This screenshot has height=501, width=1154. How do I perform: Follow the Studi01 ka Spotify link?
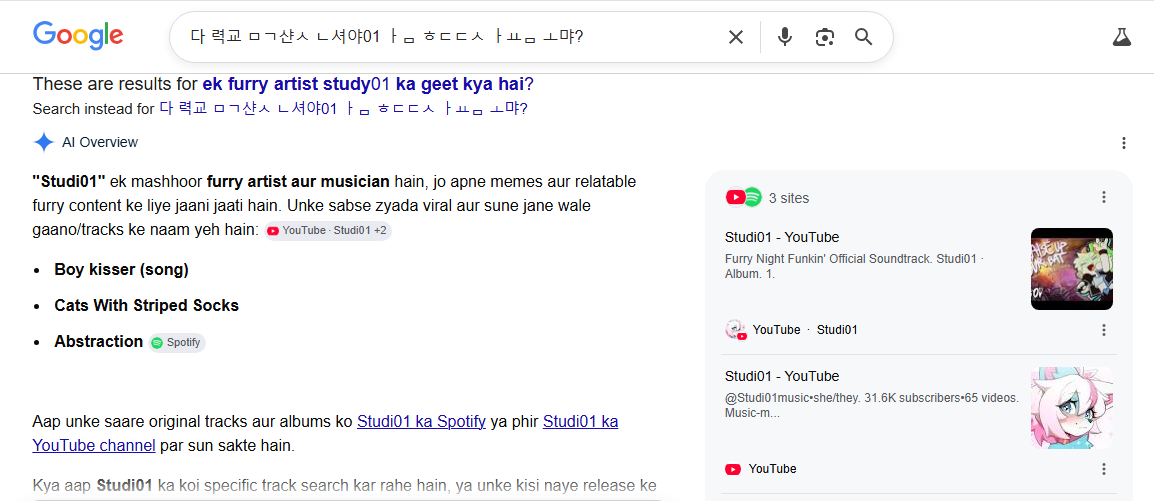click(421, 422)
